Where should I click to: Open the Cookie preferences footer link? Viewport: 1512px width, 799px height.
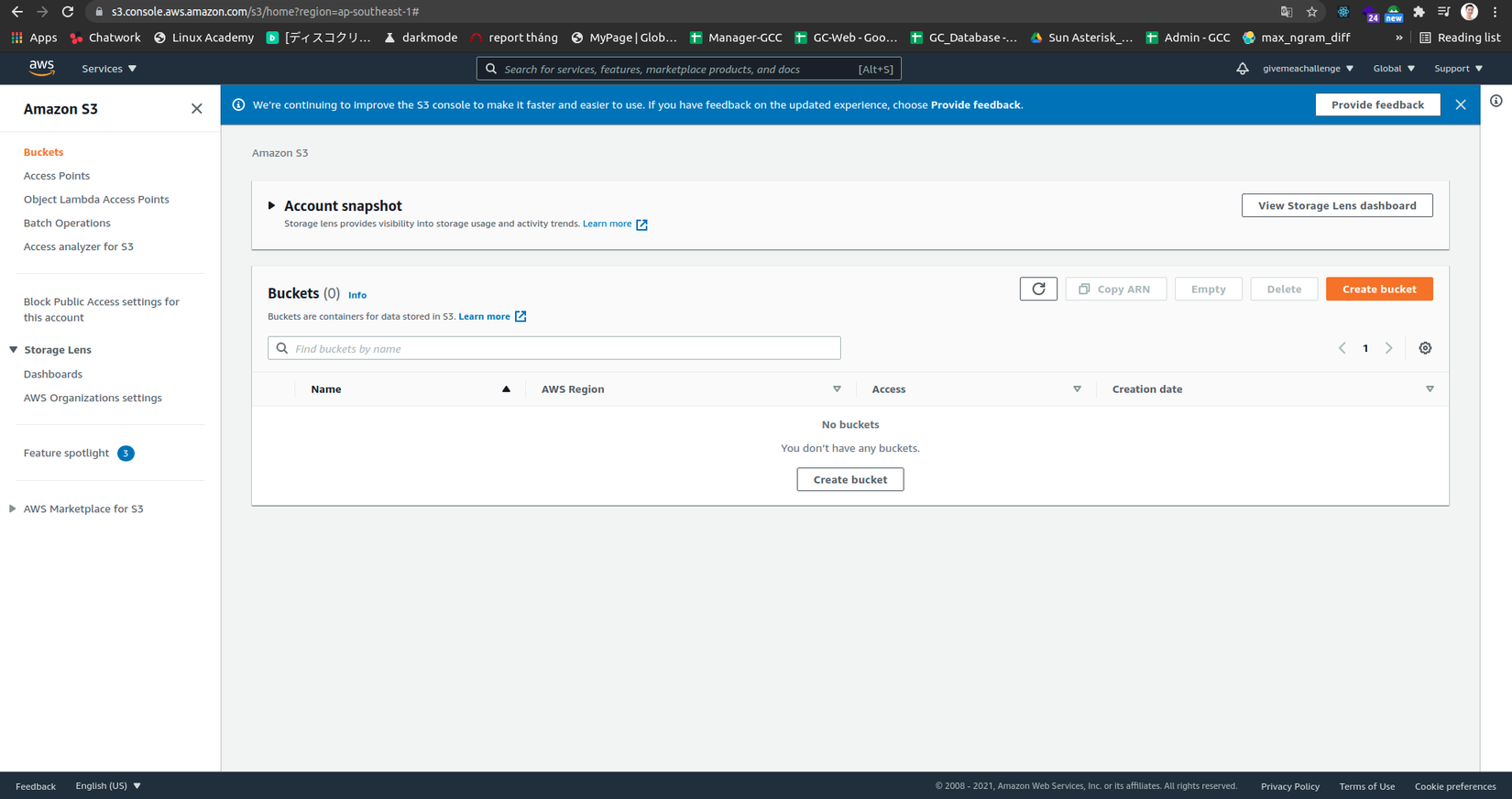coord(1455,786)
